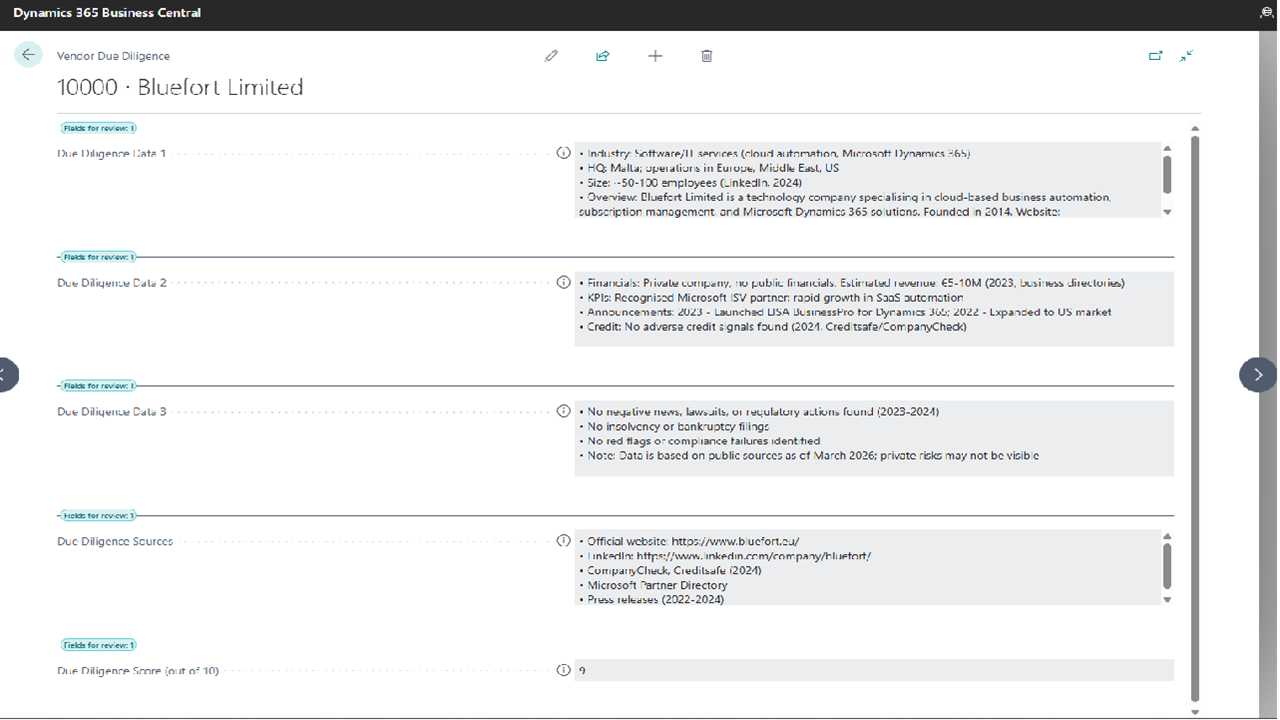Click in Due Diligence Data 2 text box
The width and height of the screenshot is (1280, 720).
point(874,309)
